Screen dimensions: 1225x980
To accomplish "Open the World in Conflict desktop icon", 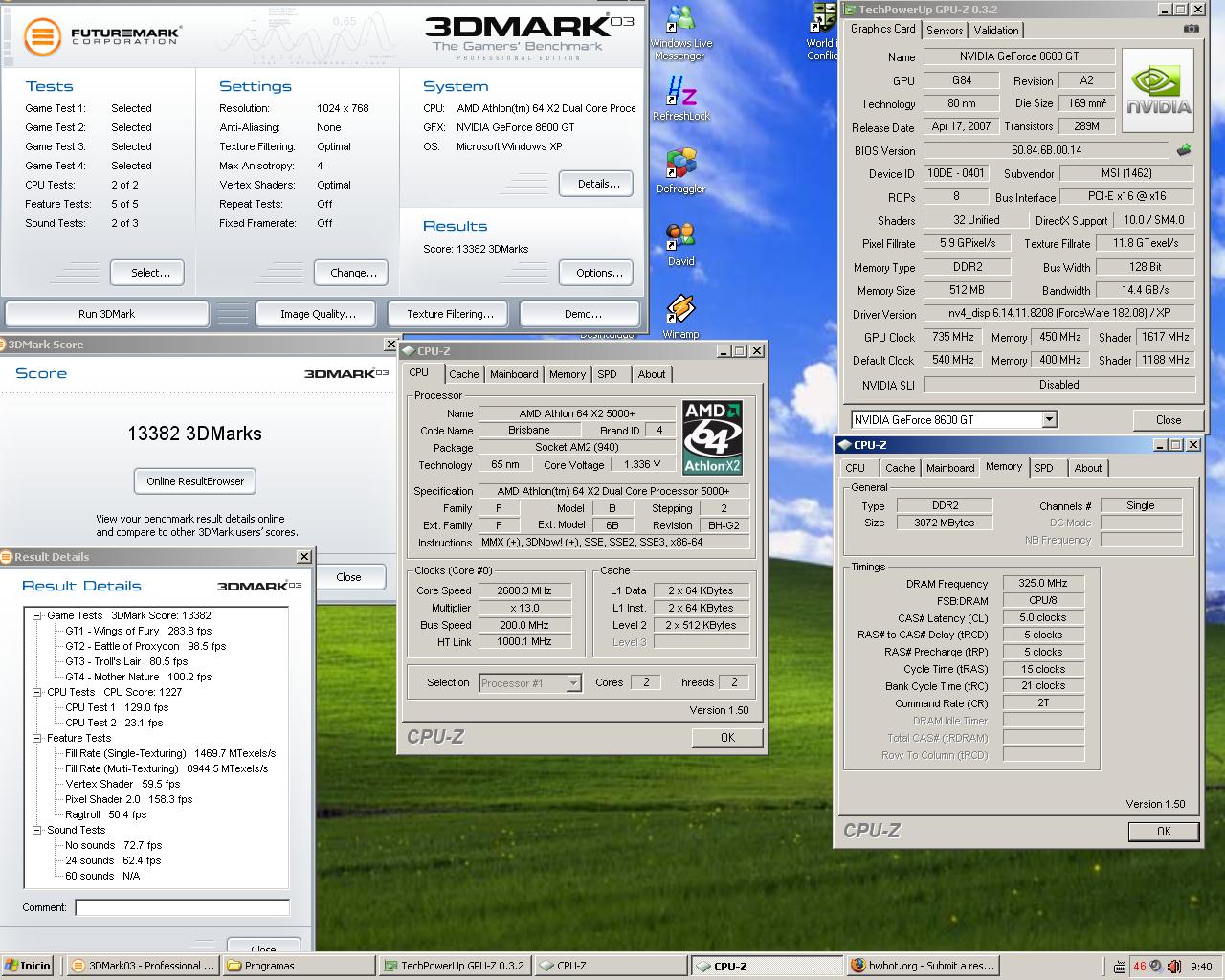I will 821,32.
